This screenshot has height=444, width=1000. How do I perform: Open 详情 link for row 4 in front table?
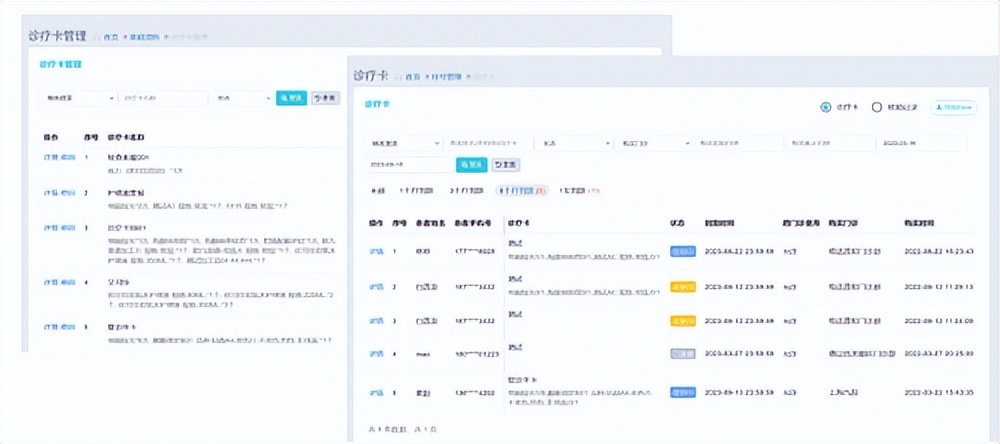click(376, 353)
